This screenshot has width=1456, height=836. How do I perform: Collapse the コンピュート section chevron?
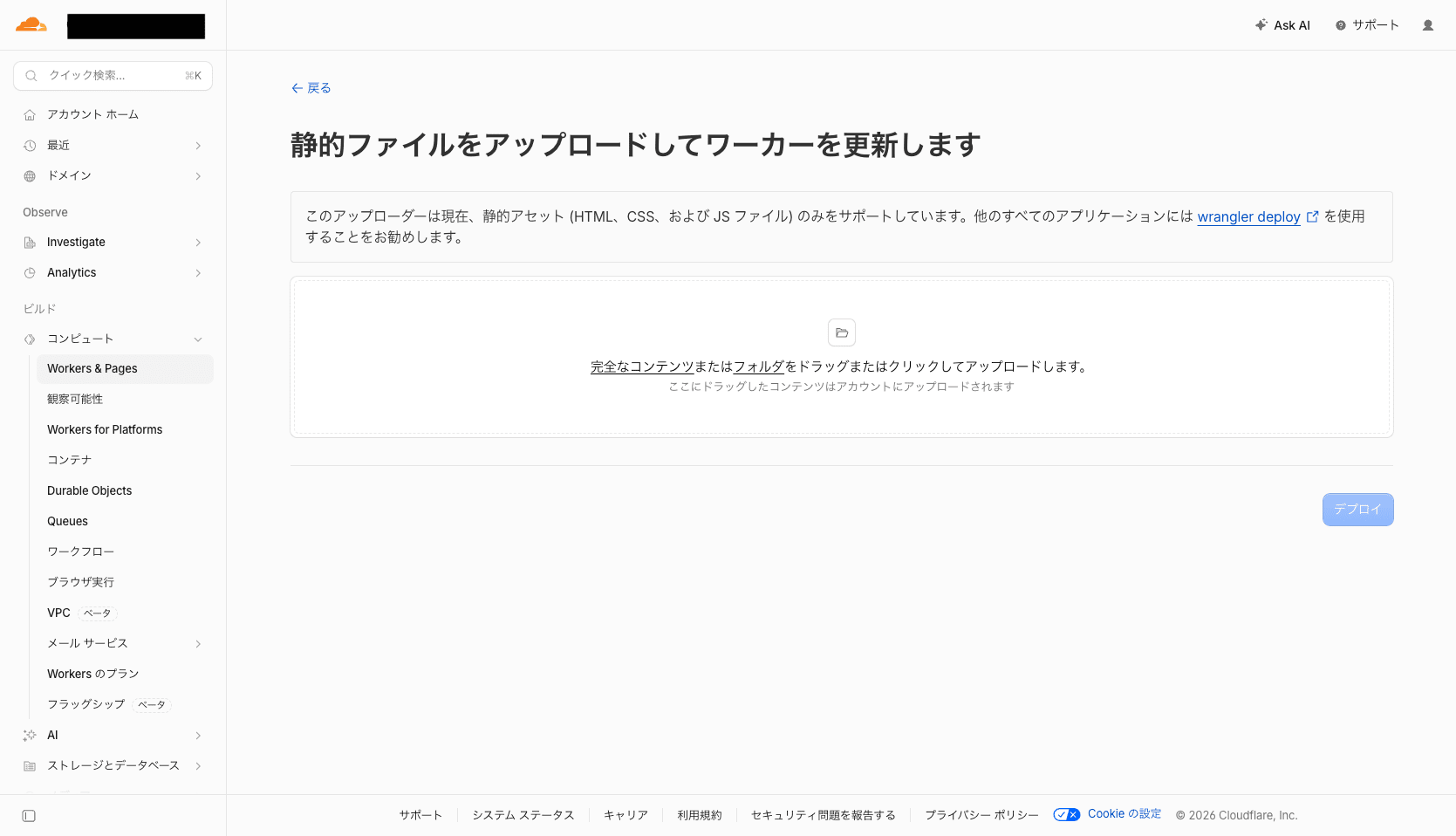click(x=198, y=339)
